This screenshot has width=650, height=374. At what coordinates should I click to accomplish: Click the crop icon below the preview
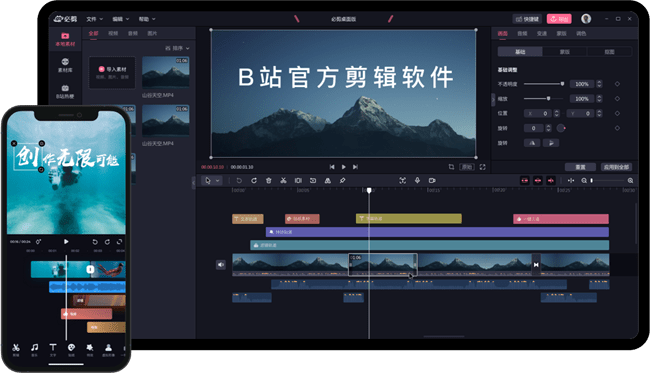point(451,167)
